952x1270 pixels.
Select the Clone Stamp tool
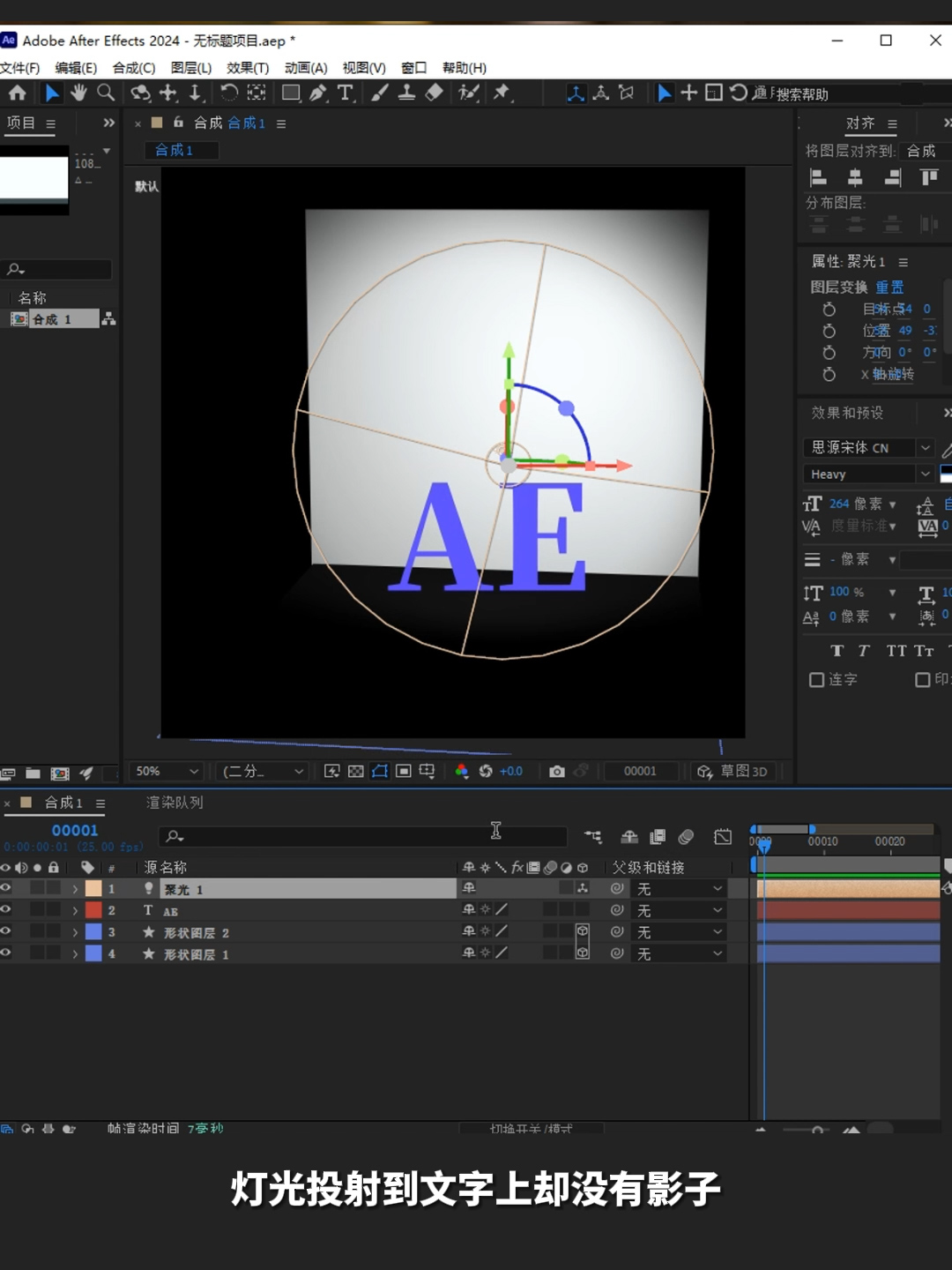[x=406, y=93]
